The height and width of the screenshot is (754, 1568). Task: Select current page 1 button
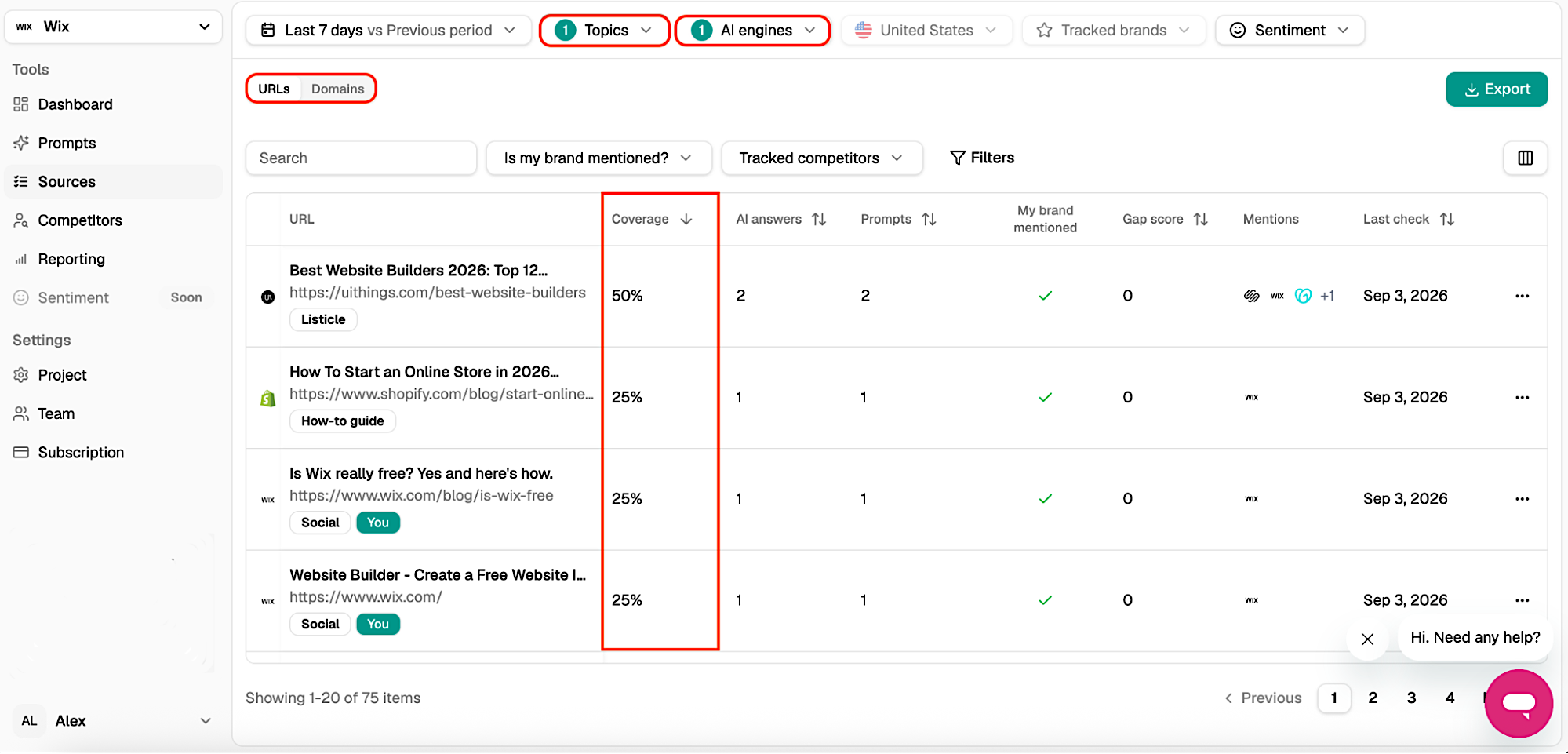[1333, 698]
